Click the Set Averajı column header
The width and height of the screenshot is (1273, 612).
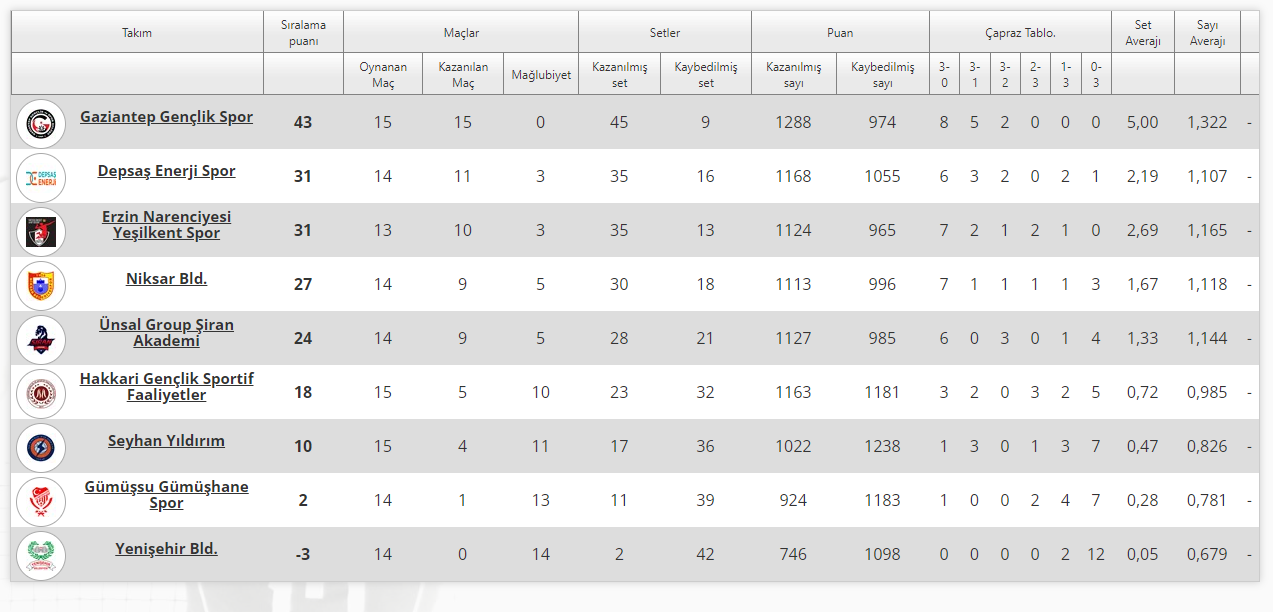[1142, 32]
